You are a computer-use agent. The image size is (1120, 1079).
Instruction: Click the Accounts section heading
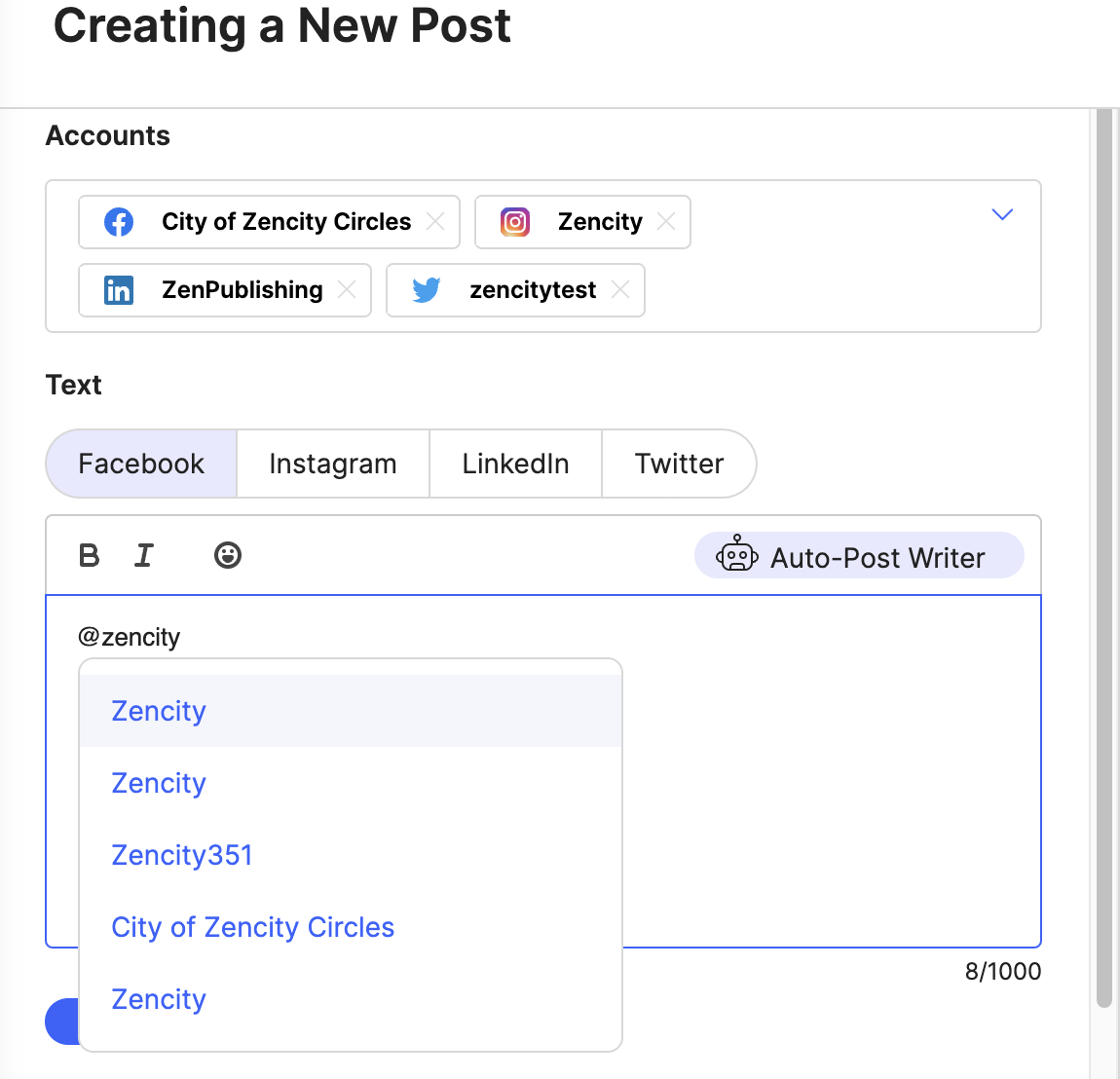(108, 135)
